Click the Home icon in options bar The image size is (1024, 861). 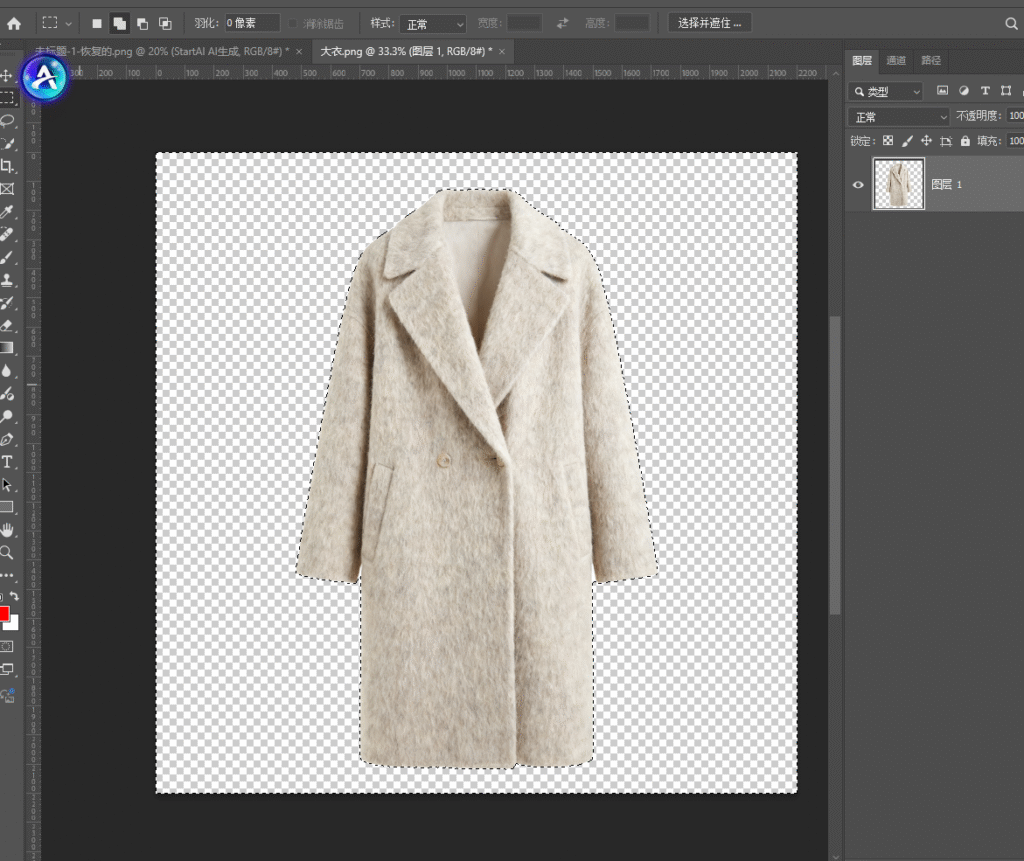[14, 23]
